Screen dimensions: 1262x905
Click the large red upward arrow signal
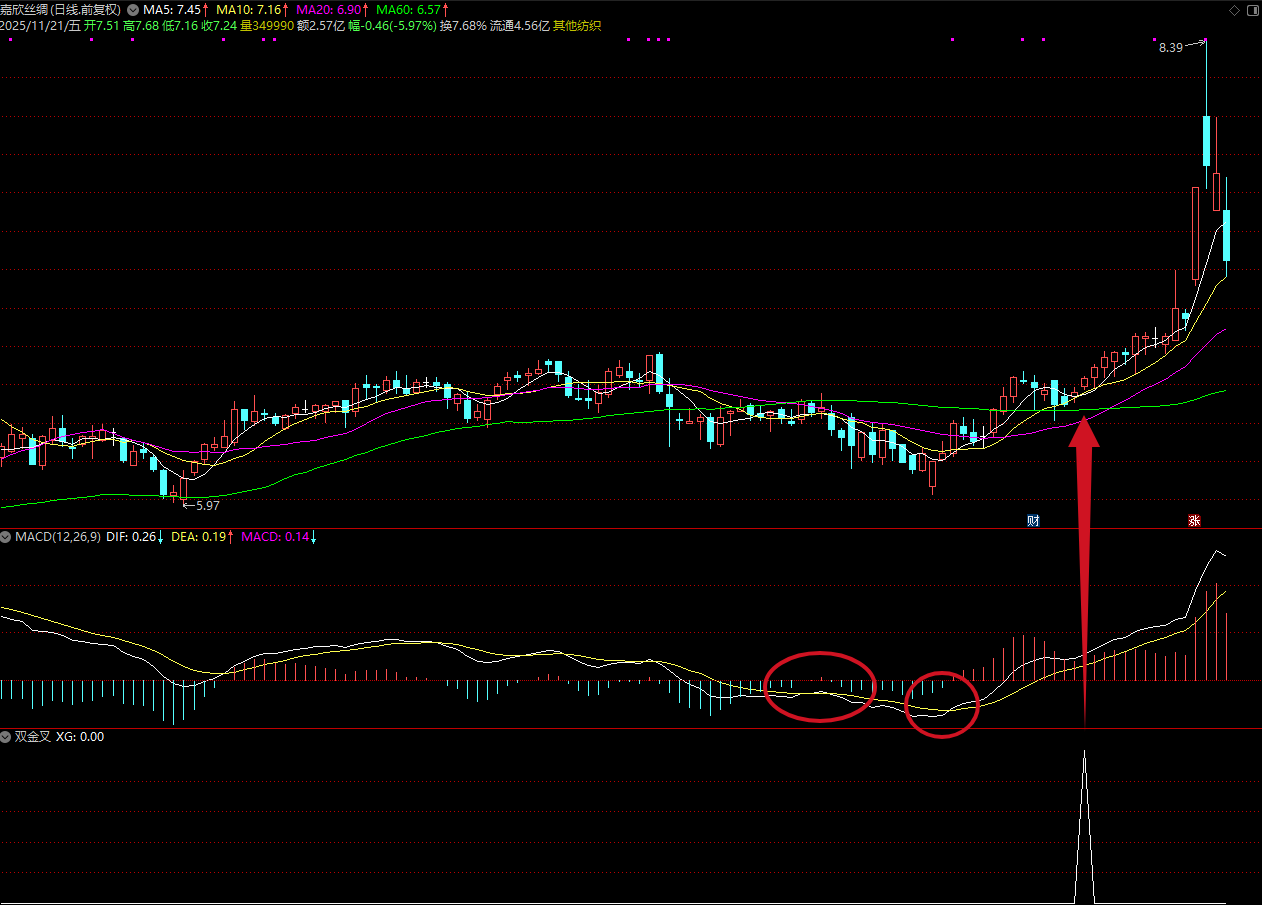tap(1085, 560)
